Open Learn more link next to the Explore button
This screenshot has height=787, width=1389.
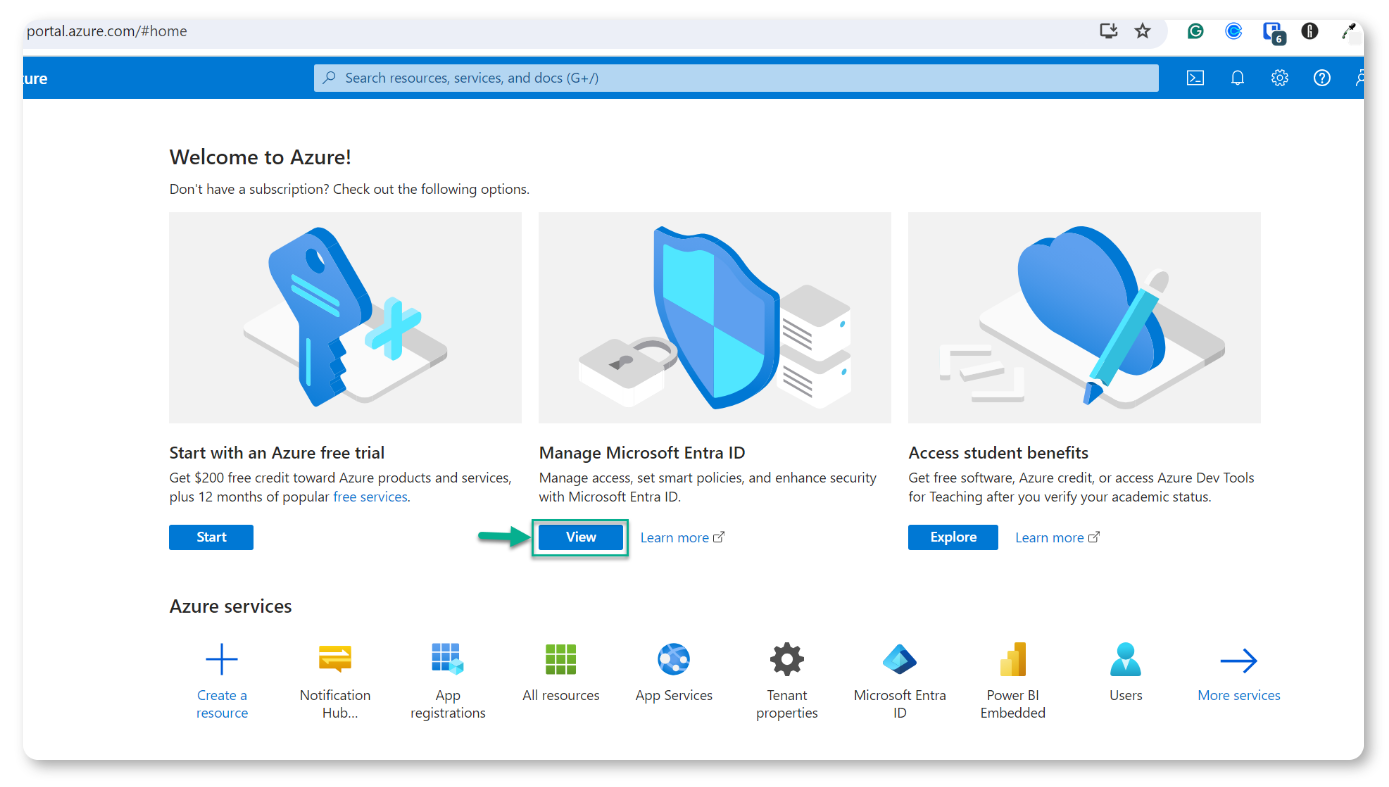tap(1057, 538)
